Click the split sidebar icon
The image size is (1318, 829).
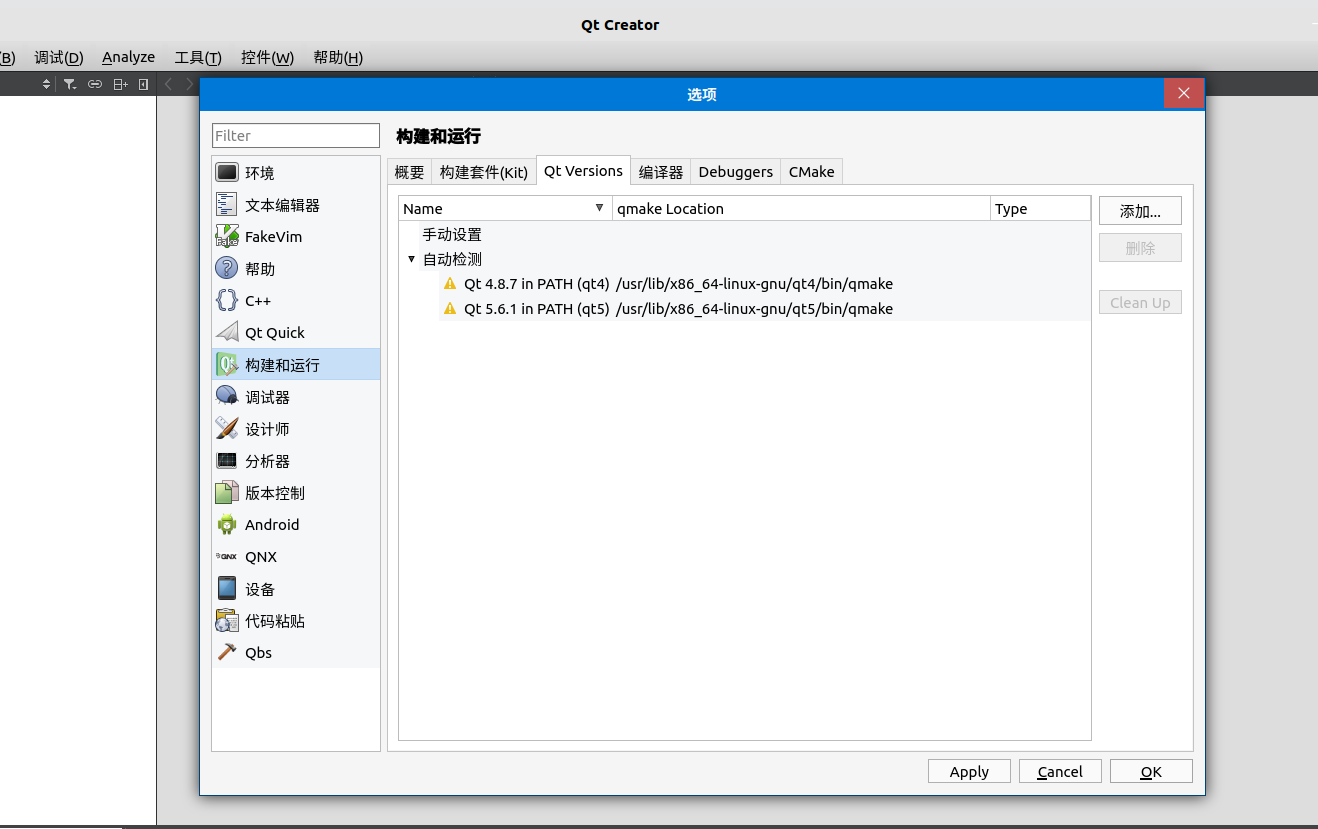pyautogui.click(x=120, y=85)
